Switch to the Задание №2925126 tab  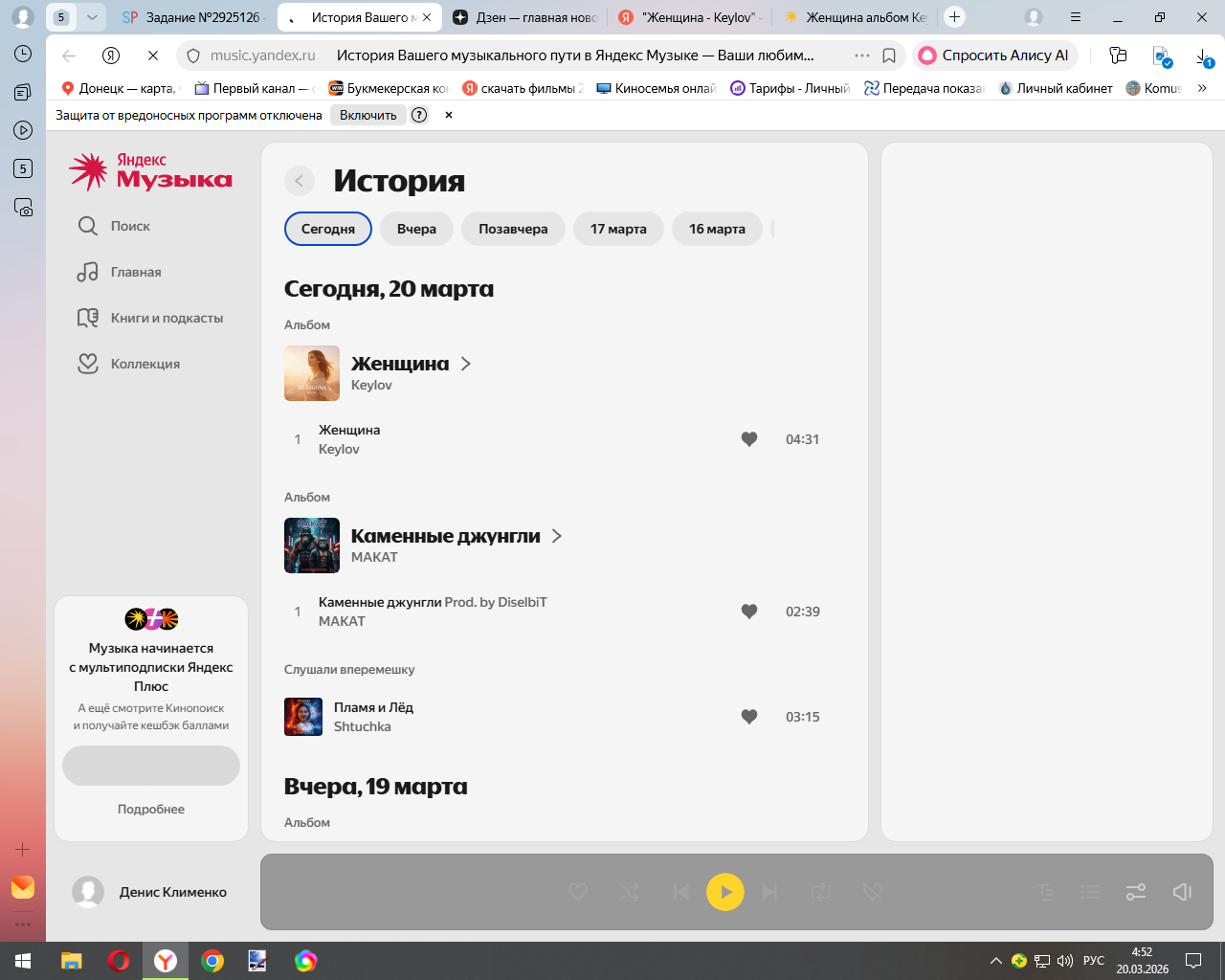click(x=193, y=17)
